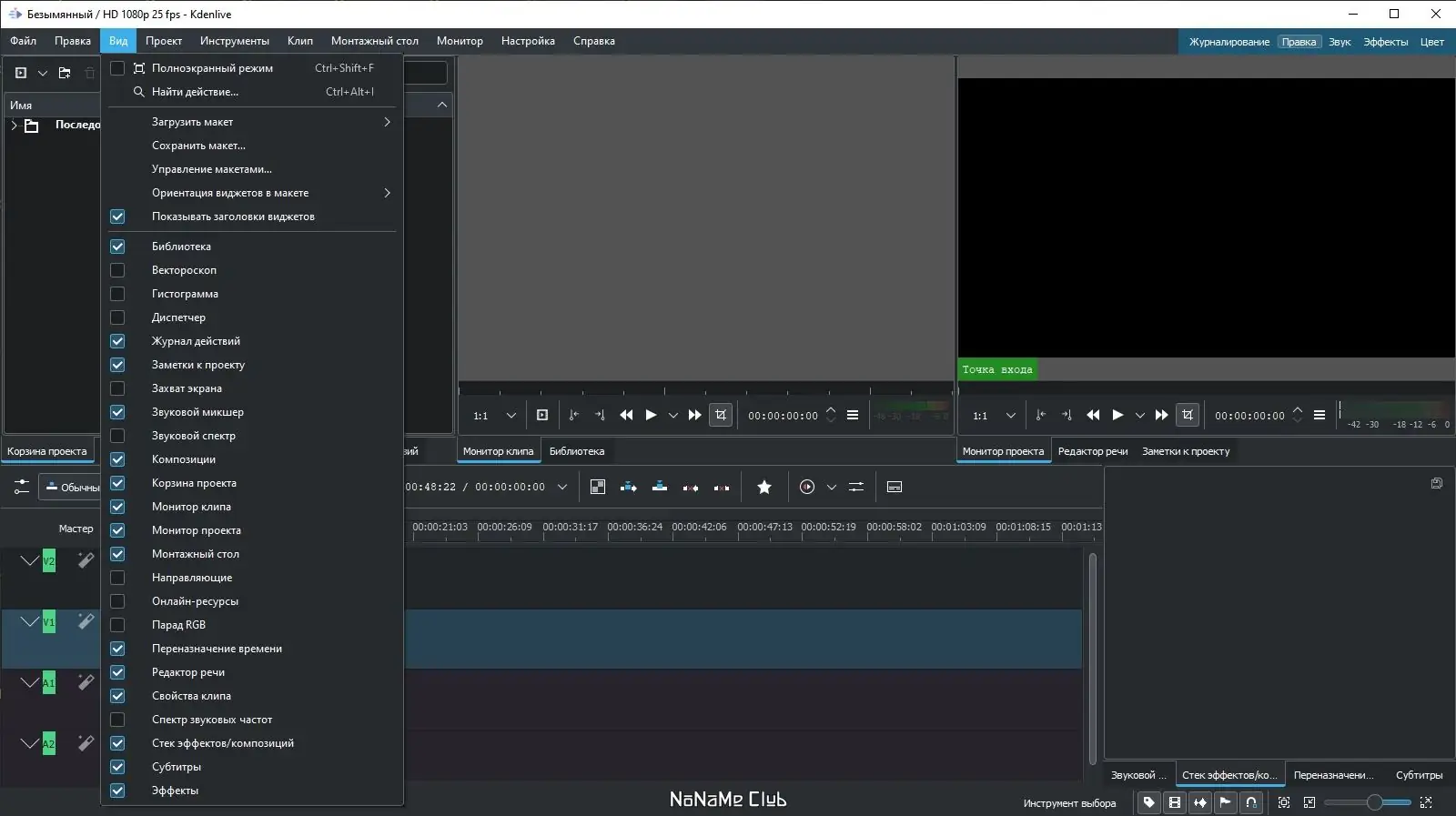Collapse the V2 track chevron
The image size is (1456, 816).
coord(29,560)
